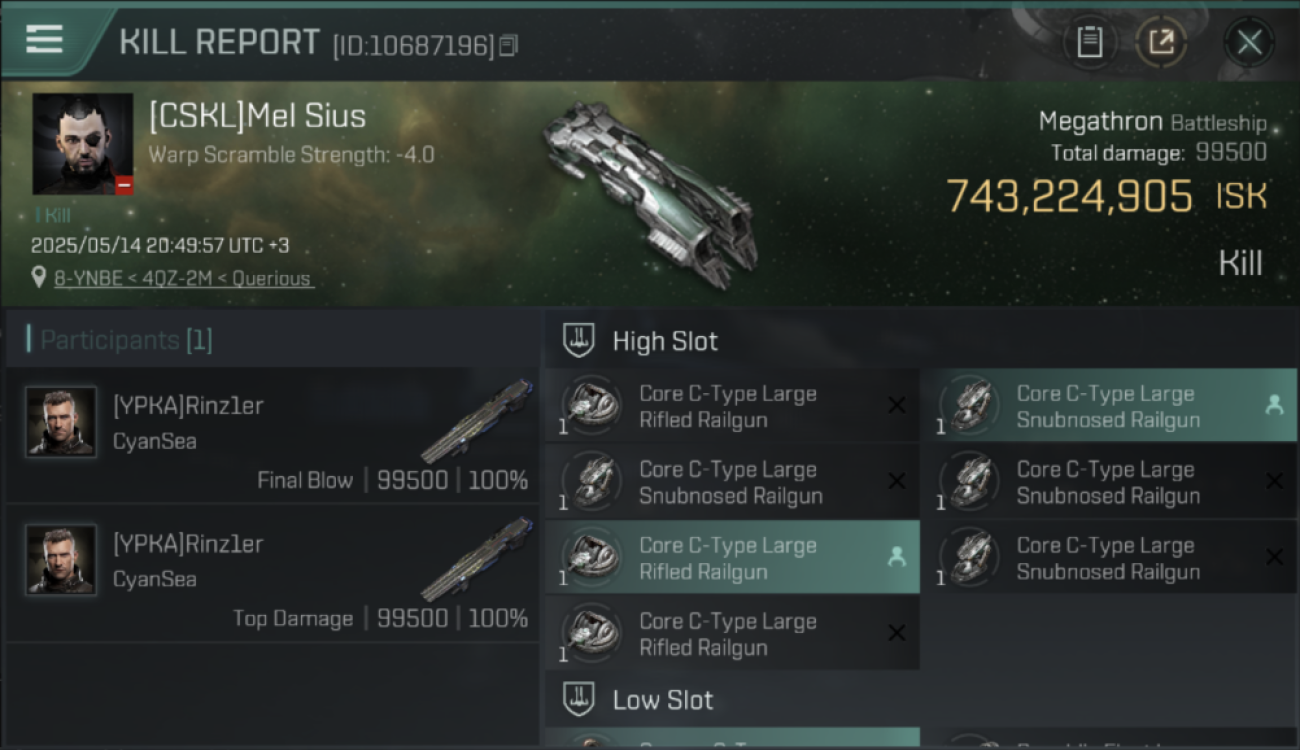Copy the kill report ID
Viewport: 1300px width, 750px height.
(509, 46)
